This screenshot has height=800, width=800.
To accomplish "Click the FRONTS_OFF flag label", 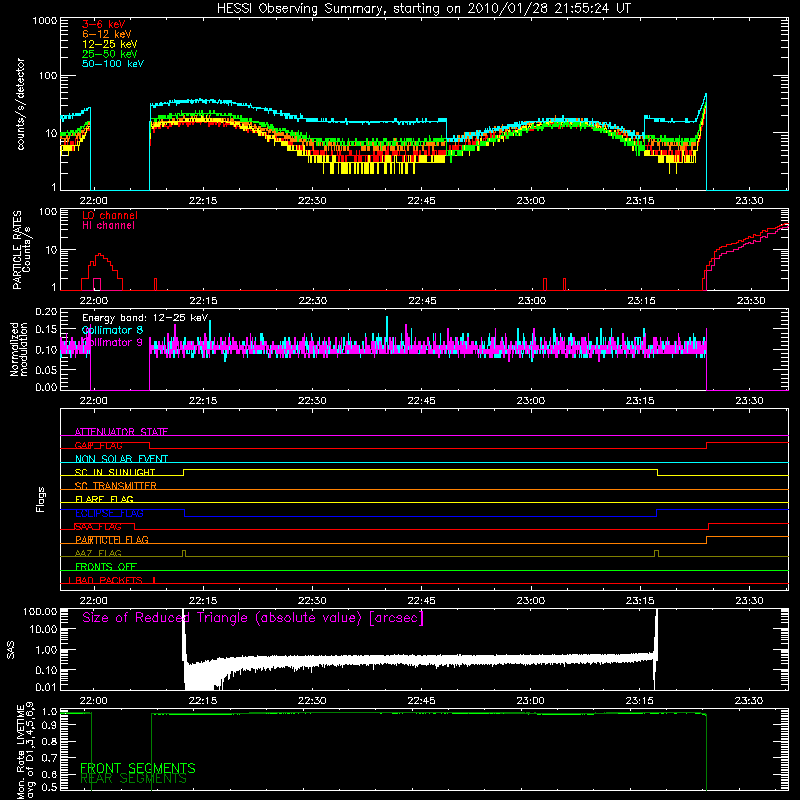I will pos(106,566).
